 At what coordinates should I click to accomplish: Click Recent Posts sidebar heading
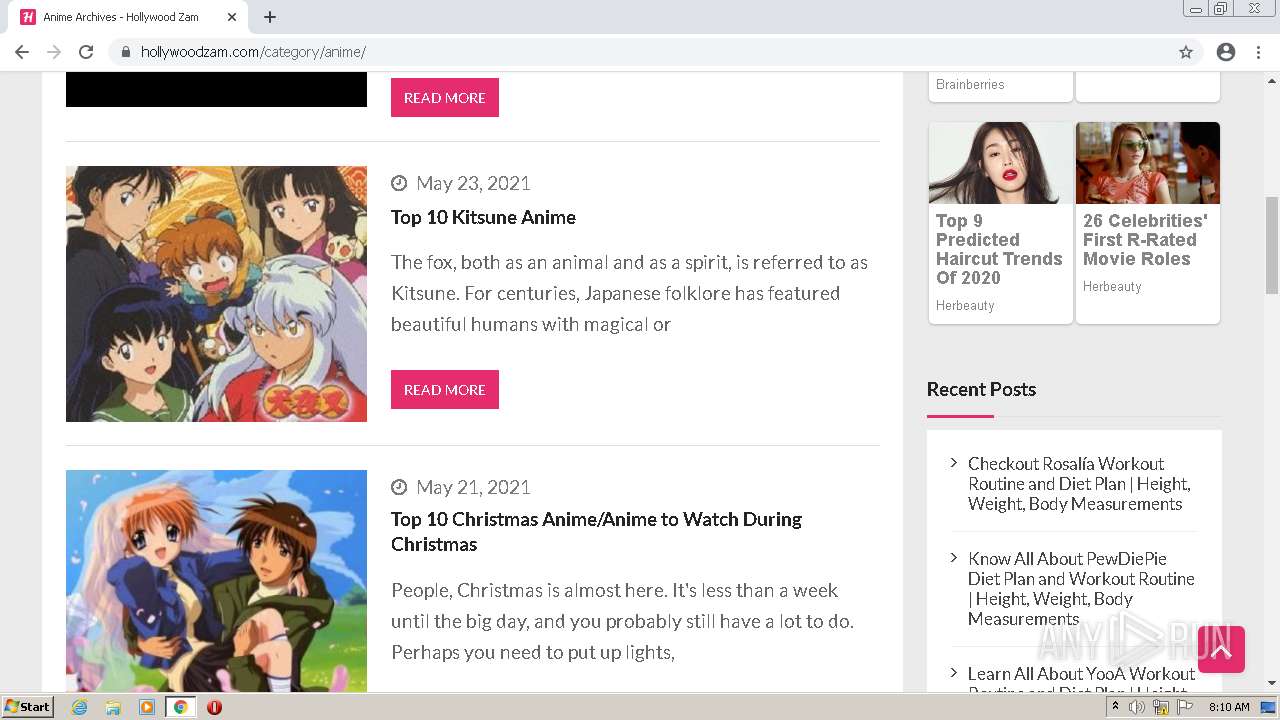tap(981, 389)
